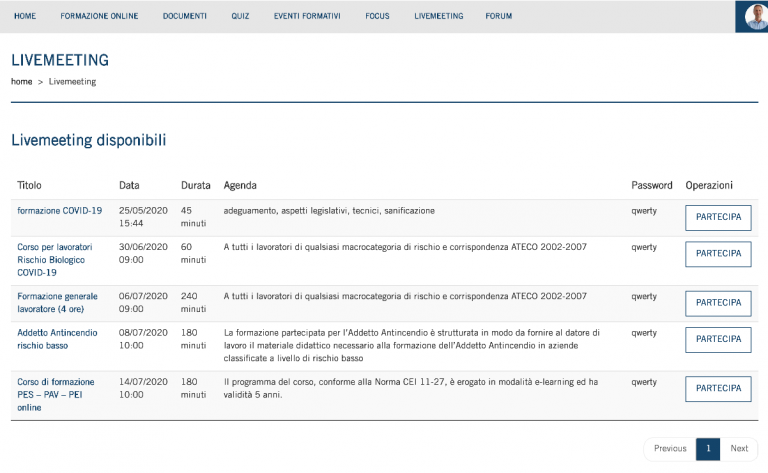Open QUIZ menu item
This screenshot has height=473, width=768.
coord(240,16)
